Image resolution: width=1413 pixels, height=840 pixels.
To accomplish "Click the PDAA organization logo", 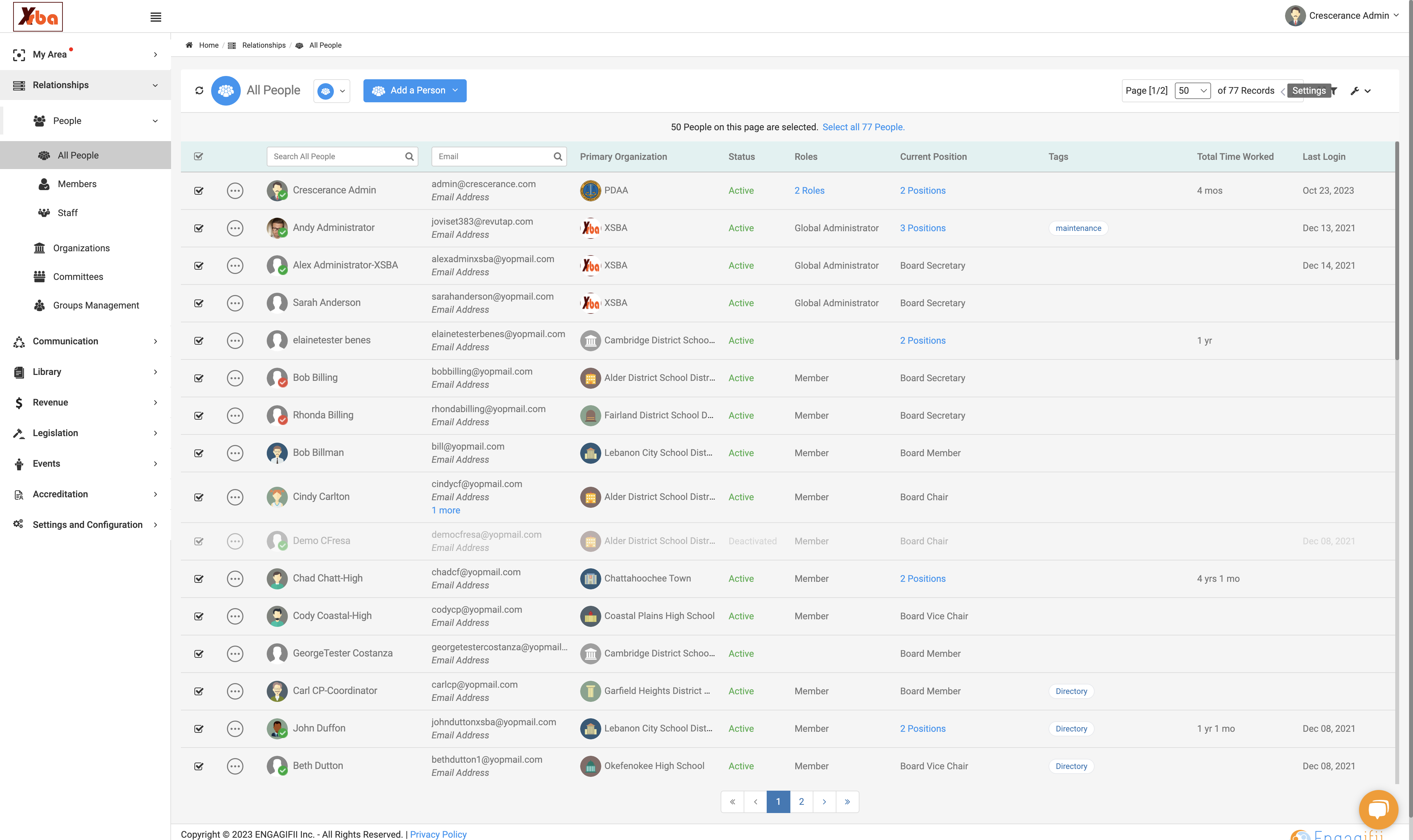I will point(590,190).
